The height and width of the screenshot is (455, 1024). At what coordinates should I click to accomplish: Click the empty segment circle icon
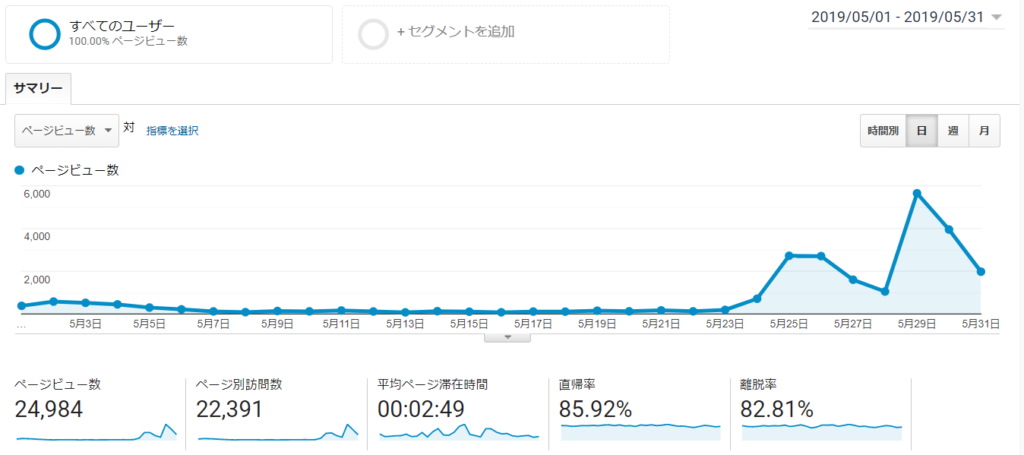coord(374,33)
